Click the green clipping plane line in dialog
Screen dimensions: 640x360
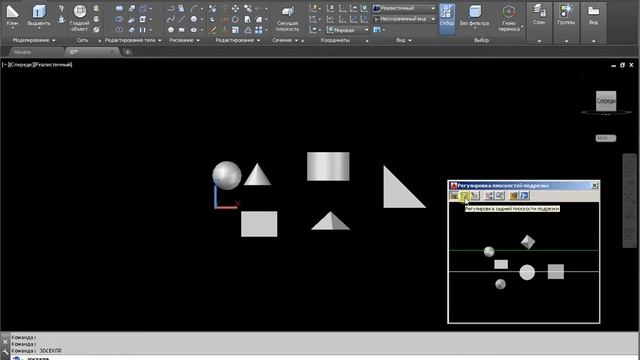(524, 250)
